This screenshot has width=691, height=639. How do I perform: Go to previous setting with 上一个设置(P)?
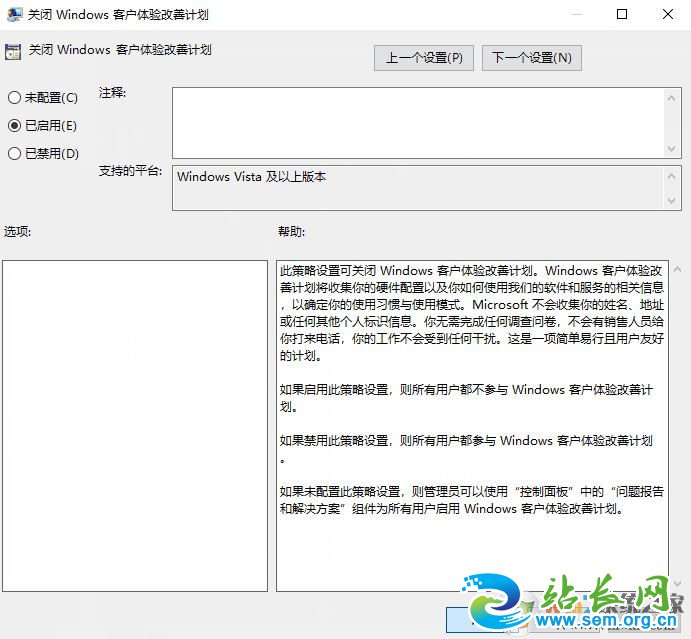tap(424, 58)
